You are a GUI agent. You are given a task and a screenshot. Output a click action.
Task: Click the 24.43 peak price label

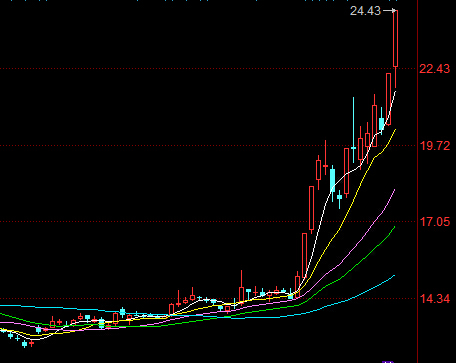click(365, 11)
